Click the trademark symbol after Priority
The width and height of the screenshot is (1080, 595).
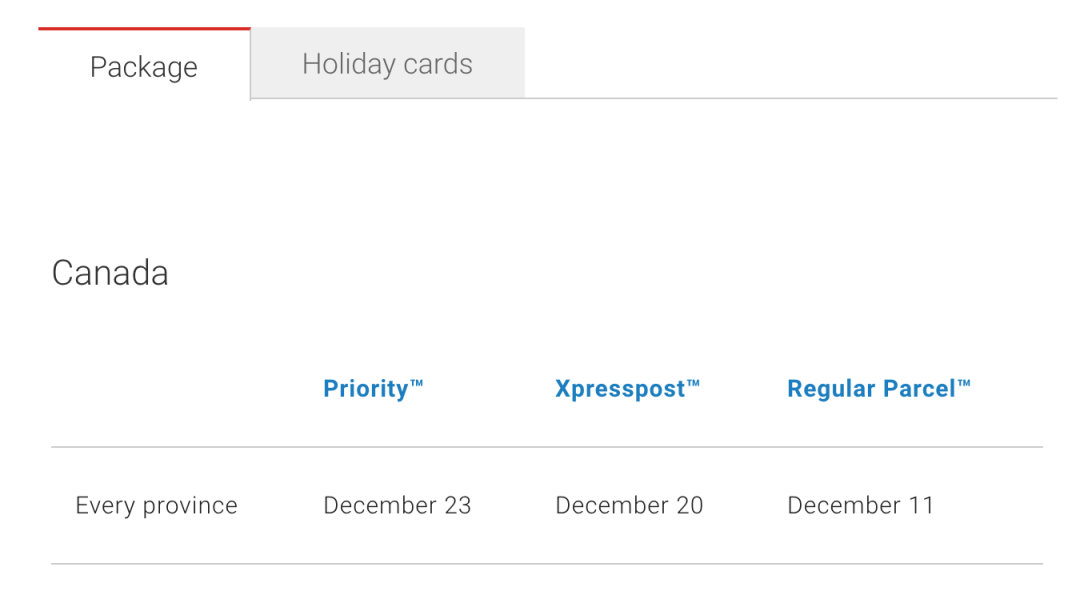point(417,383)
